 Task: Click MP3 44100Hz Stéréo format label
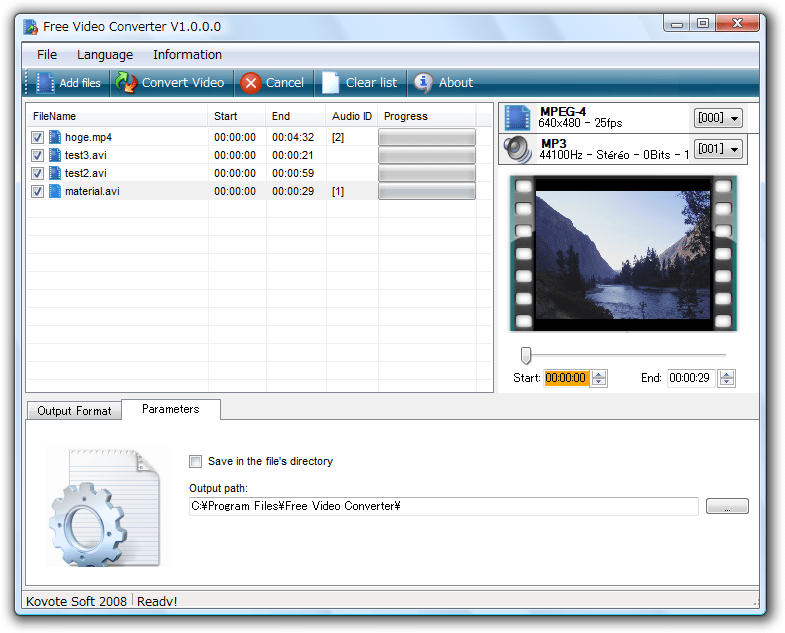(x=614, y=149)
